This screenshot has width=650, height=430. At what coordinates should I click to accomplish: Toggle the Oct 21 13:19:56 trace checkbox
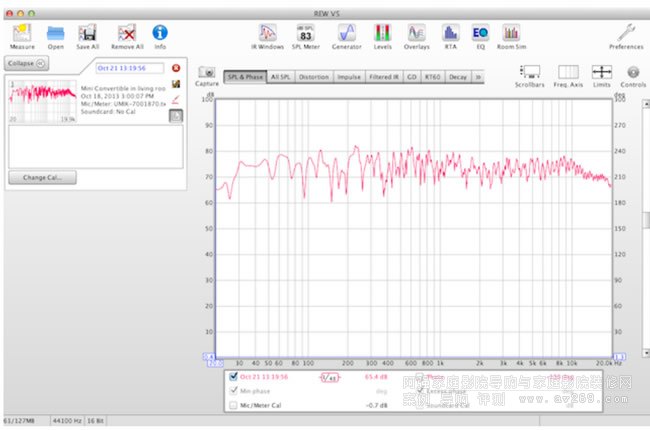(x=234, y=377)
